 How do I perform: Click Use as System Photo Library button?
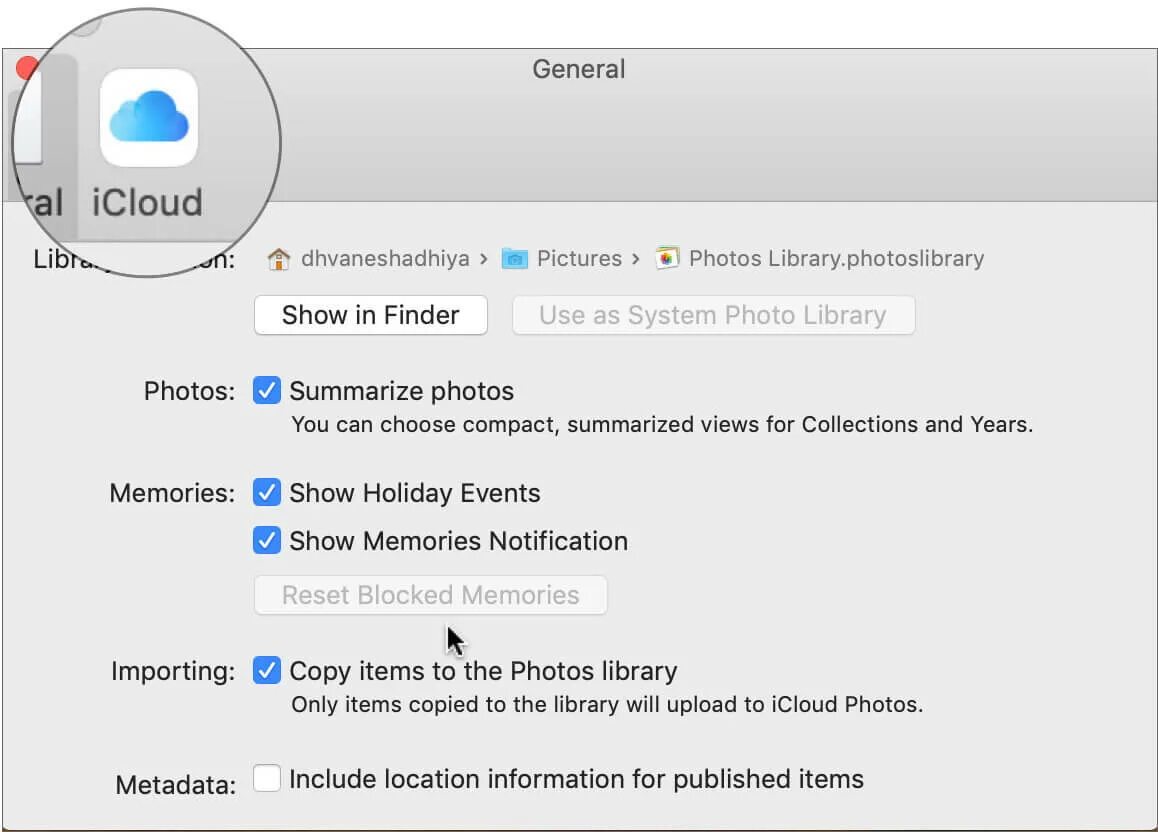[x=713, y=315]
